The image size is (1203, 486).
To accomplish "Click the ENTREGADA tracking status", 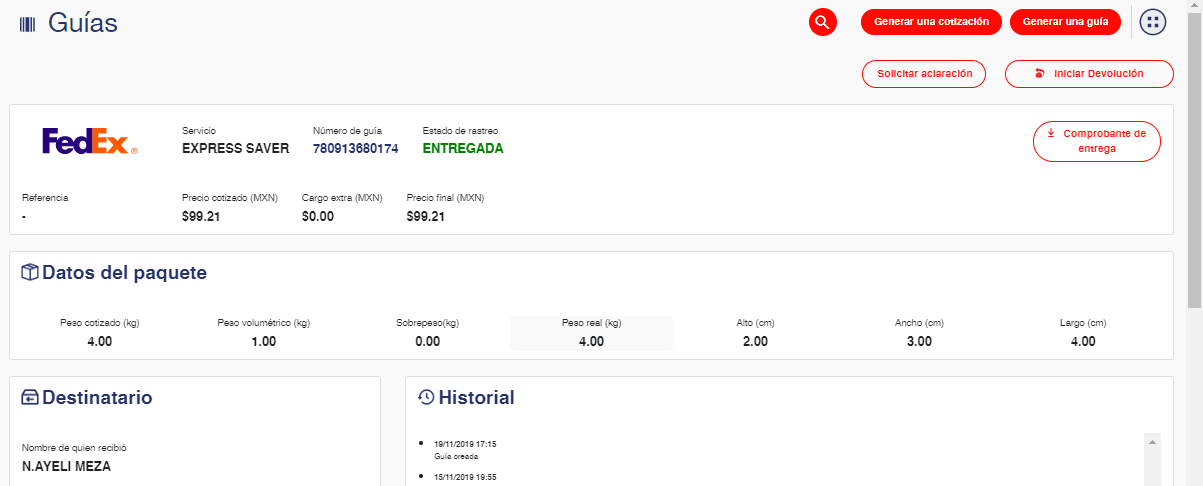I will coord(463,149).
